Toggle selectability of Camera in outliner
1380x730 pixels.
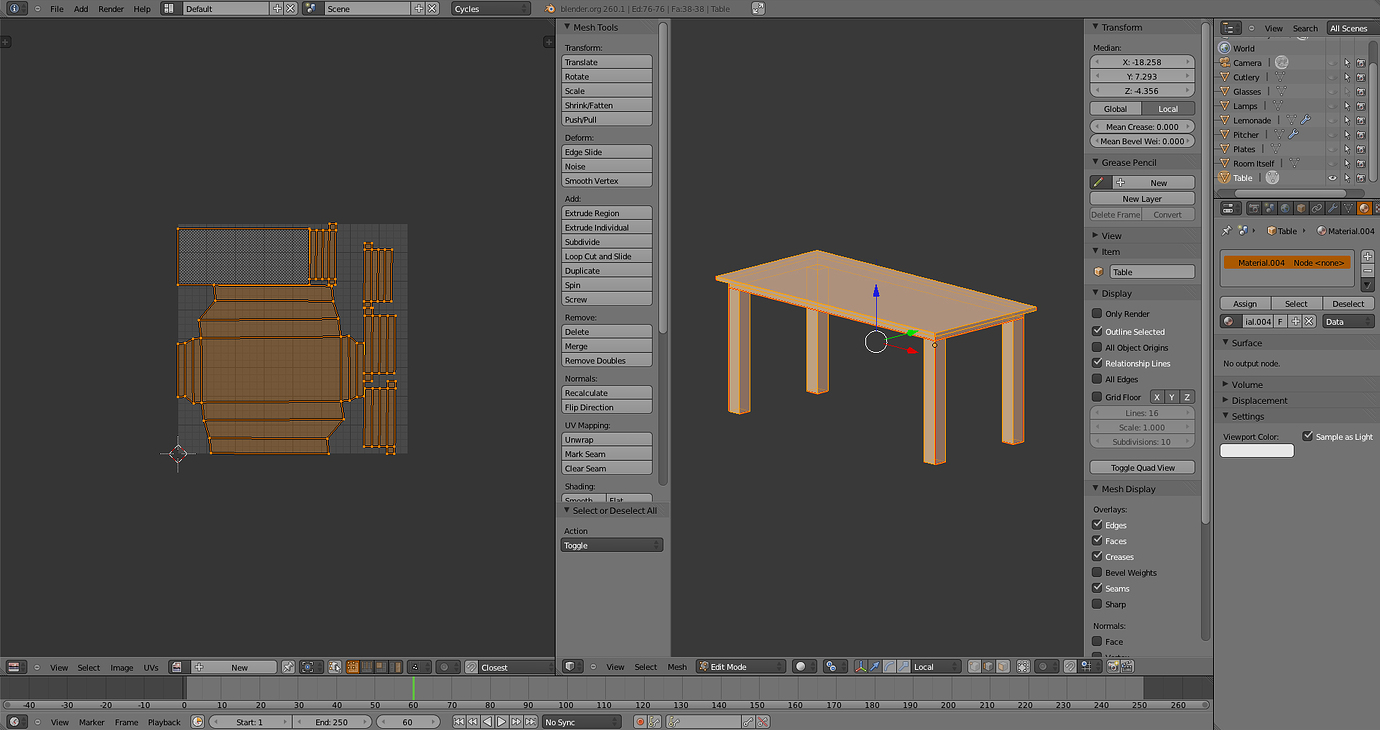[1347, 63]
